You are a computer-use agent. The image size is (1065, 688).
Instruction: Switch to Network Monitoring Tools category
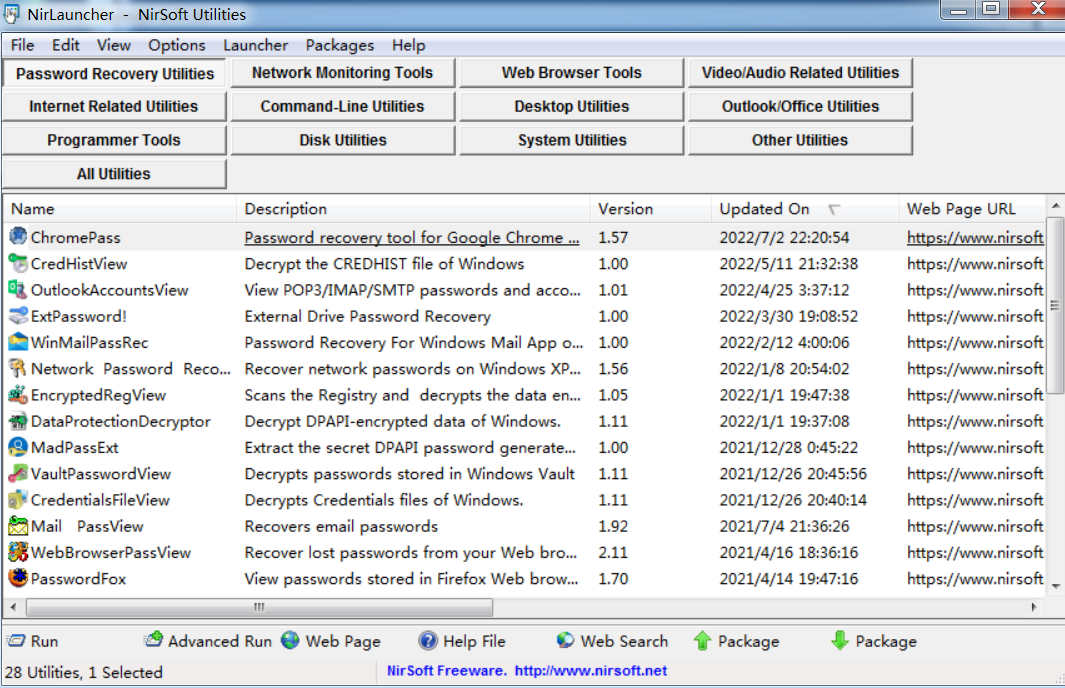pyautogui.click(x=342, y=73)
